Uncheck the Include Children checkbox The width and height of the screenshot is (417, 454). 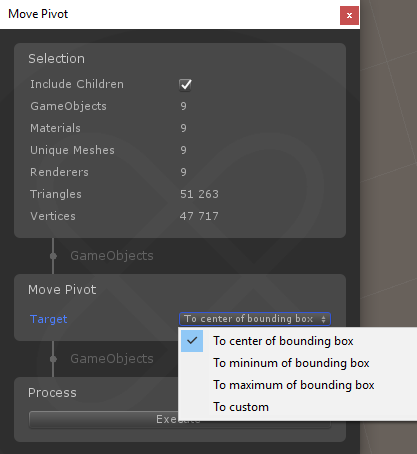pyautogui.click(x=185, y=85)
